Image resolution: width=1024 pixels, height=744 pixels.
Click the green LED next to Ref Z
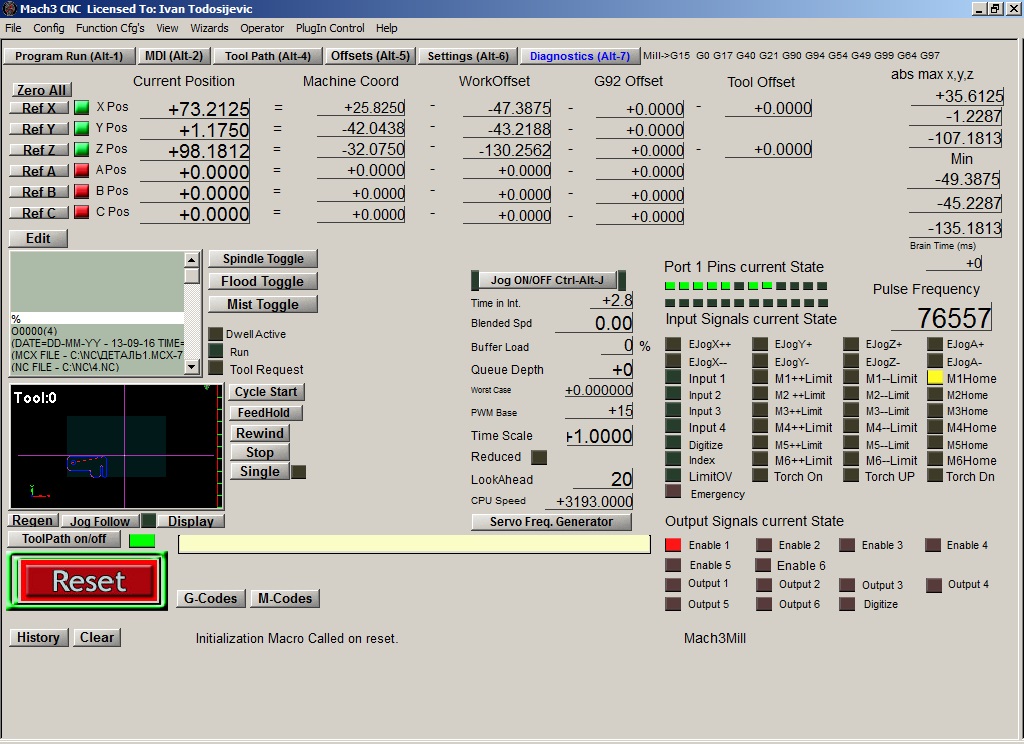click(x=82, y=149)
